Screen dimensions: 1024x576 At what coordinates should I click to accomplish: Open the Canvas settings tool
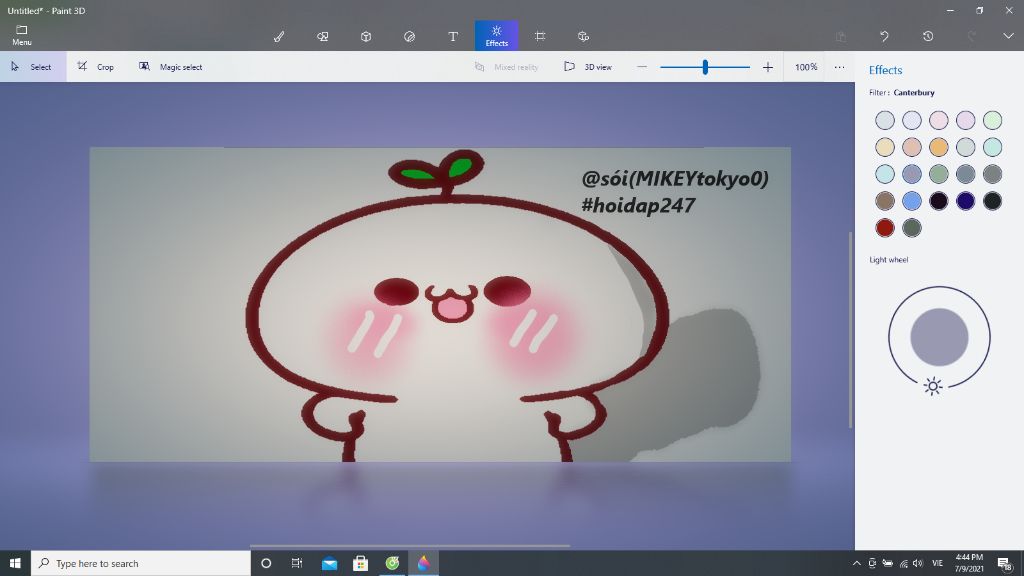pyautogui.click(x=540, y=37)
